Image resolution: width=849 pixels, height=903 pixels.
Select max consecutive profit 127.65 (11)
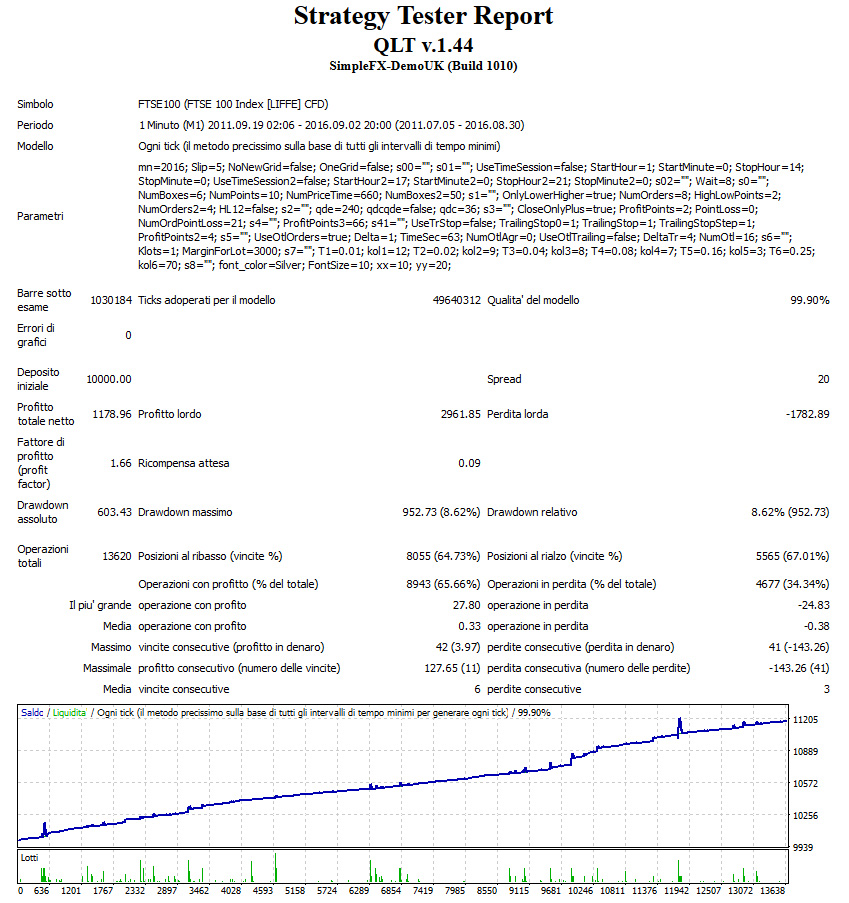coord(452,668)
